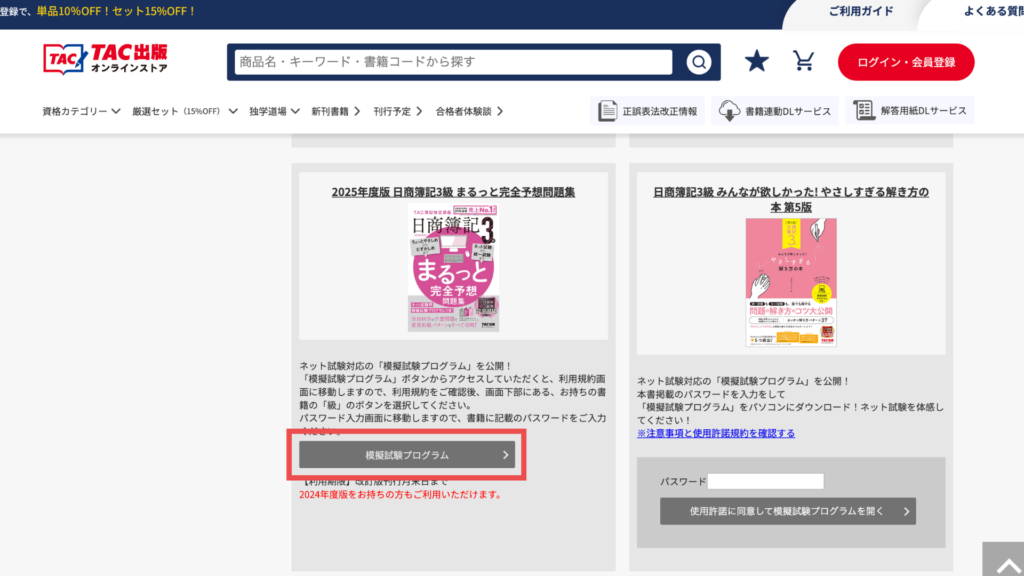Click the まるっと完全予想問題集 book cover
The width and height of the screenshot is (1024, 576).
pos(453,268)
